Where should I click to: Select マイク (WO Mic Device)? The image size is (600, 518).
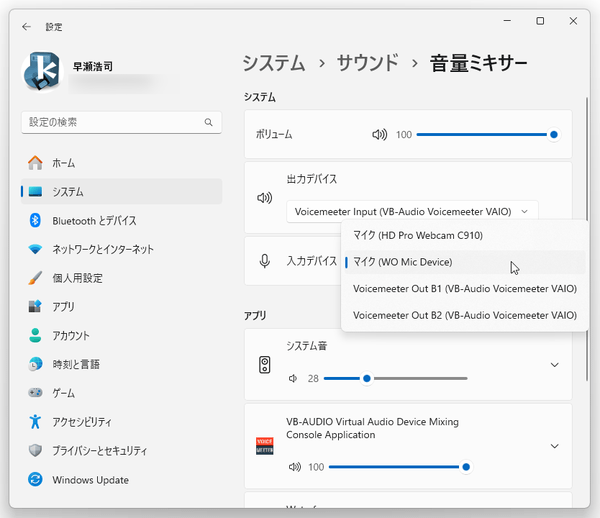tap(465, 262)
